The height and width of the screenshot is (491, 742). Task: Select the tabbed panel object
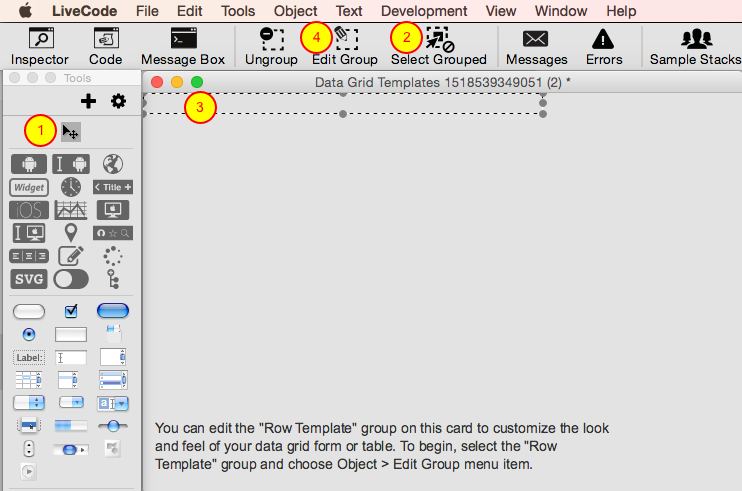(113, 334)
